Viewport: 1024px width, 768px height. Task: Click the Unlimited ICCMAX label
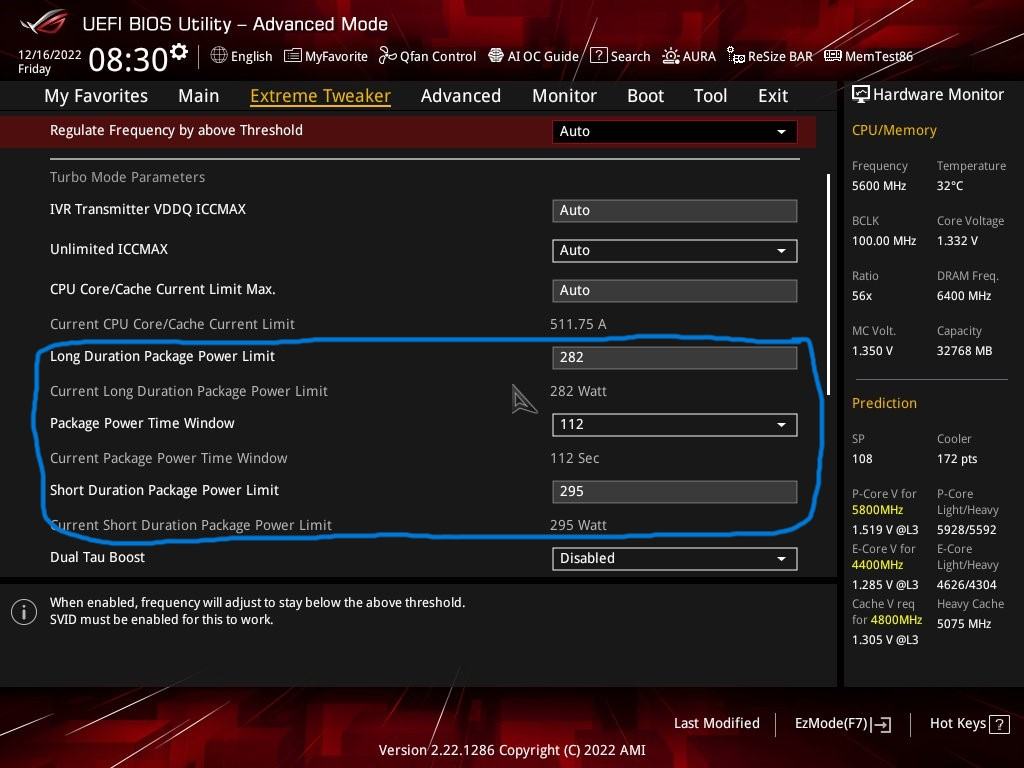coord(109,249)
